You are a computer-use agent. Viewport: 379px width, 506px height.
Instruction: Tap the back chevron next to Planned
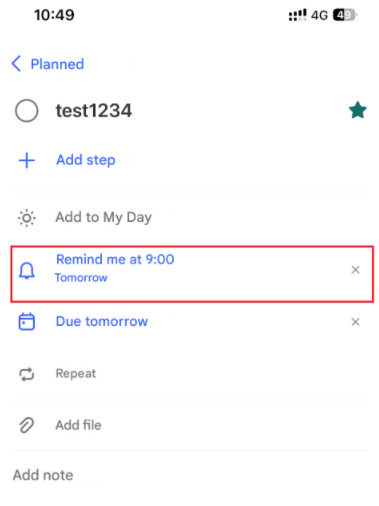(x=16, y=63)
